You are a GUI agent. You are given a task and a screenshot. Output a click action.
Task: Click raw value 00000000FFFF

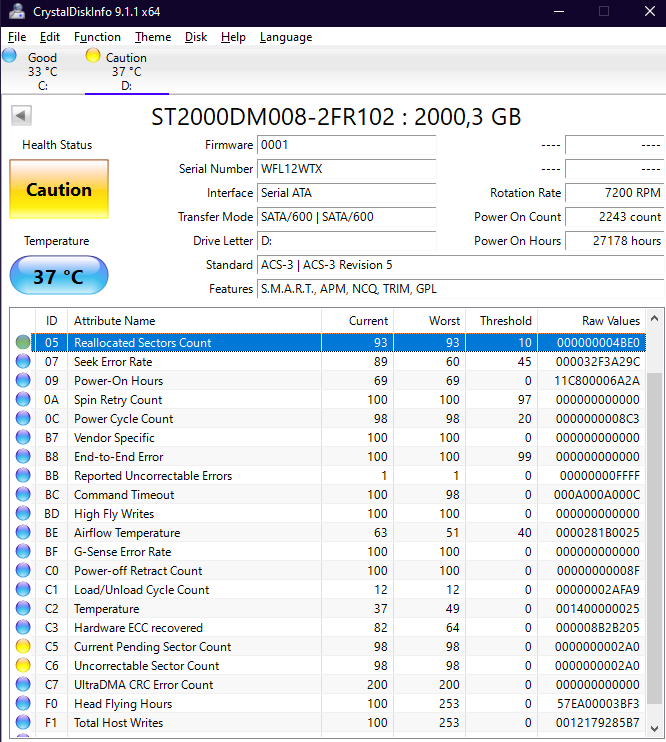600,476
